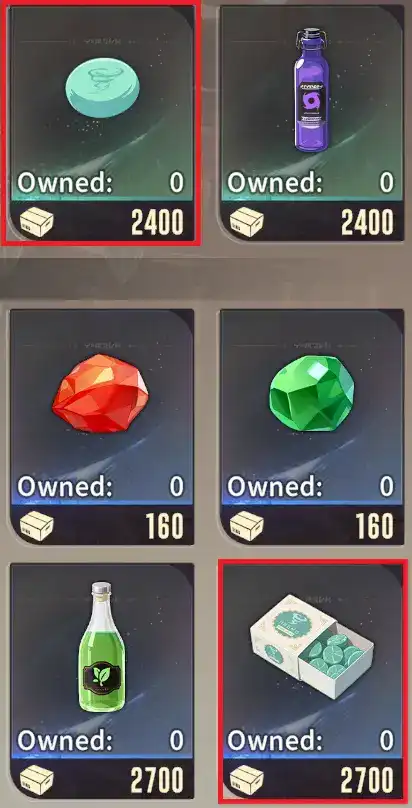
Task: Click the 2400 price on the purple bottle card
Action: [367, 223]
